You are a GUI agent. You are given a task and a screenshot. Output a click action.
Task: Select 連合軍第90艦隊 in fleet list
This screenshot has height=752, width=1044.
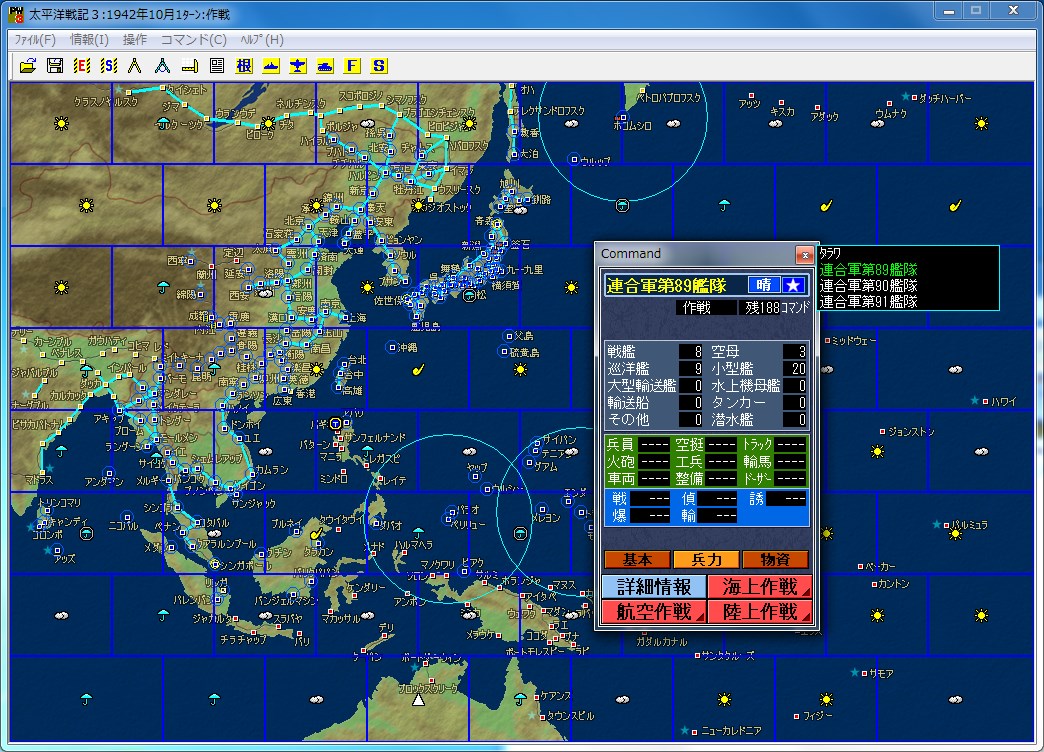(x=868, y=286)
